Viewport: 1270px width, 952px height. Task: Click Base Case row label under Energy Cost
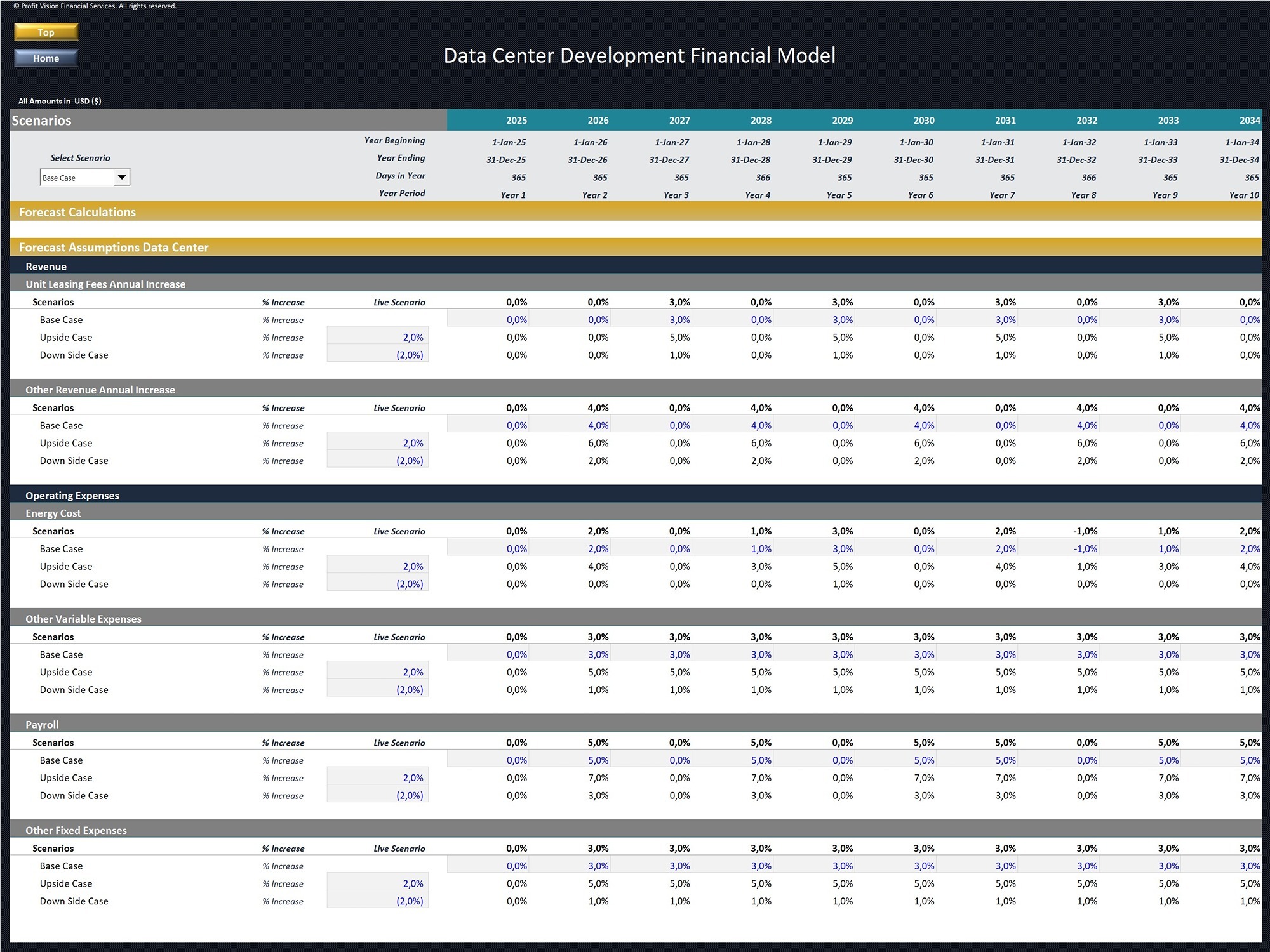[x=61, y=549]
